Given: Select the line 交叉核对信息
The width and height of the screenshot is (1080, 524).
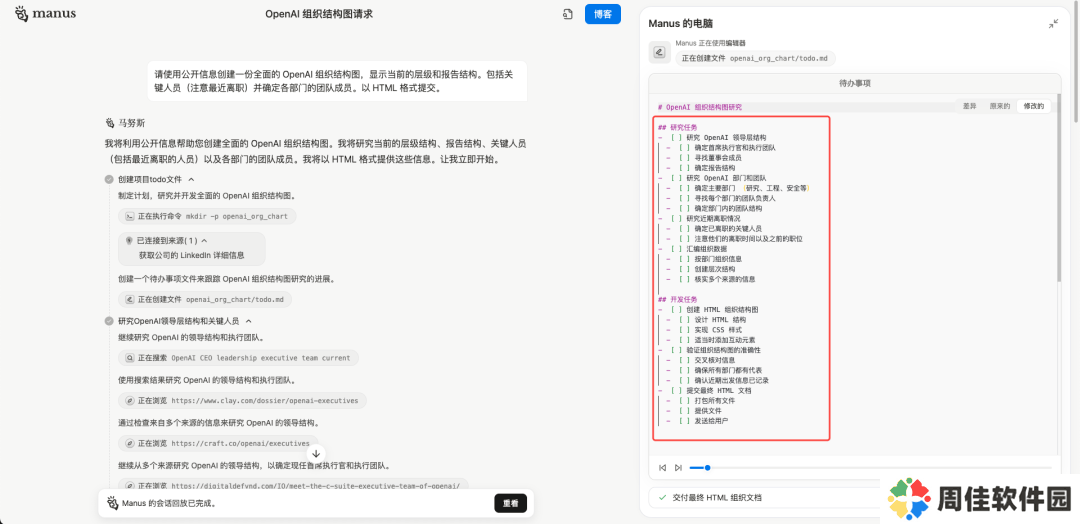Looking at the screenshot, I should click(714, 360).
